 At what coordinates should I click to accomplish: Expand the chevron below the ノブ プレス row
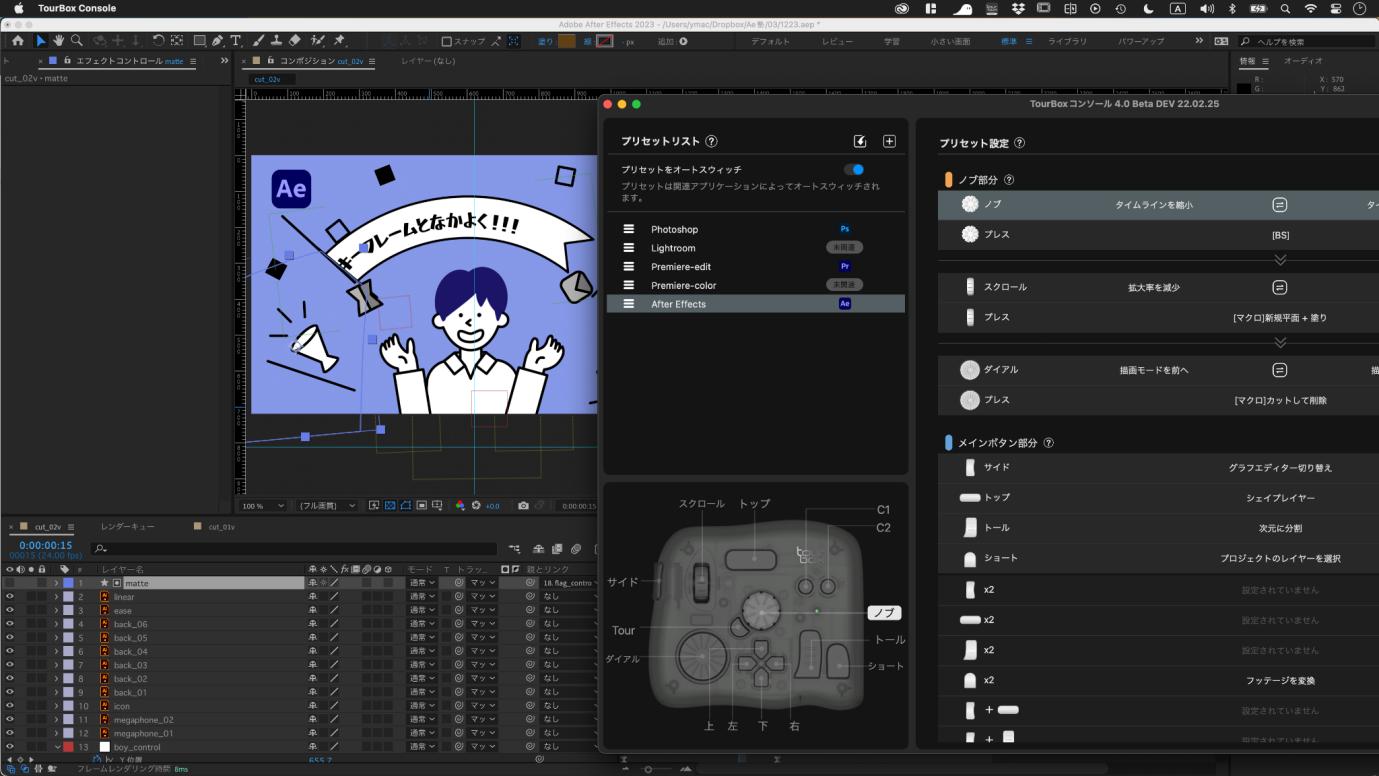[x=1279, y=259]
